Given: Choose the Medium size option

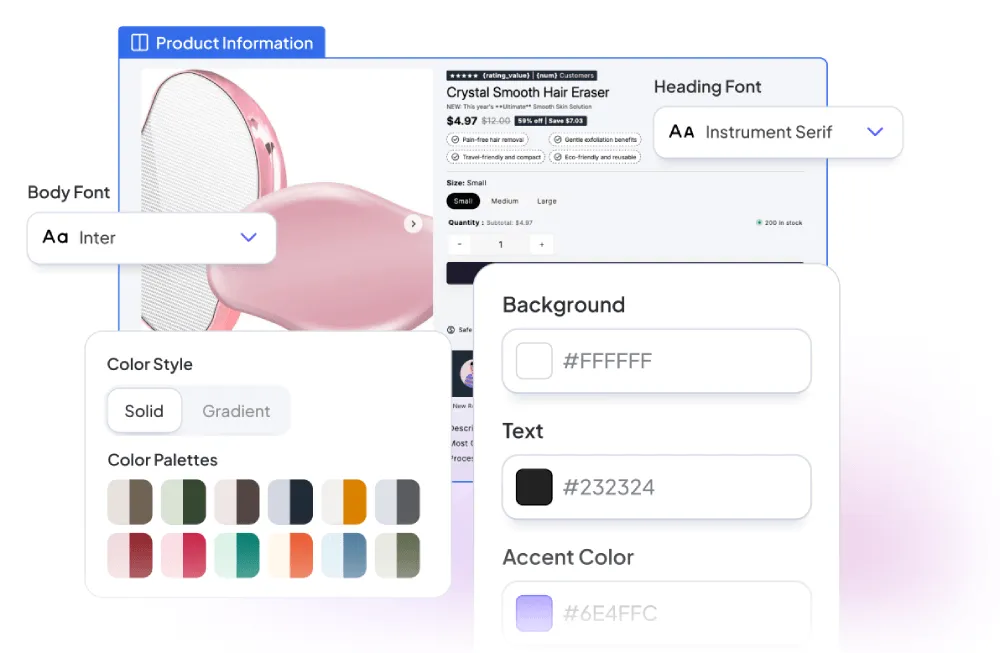Looking at the screenshot, I should pos(504,201).
